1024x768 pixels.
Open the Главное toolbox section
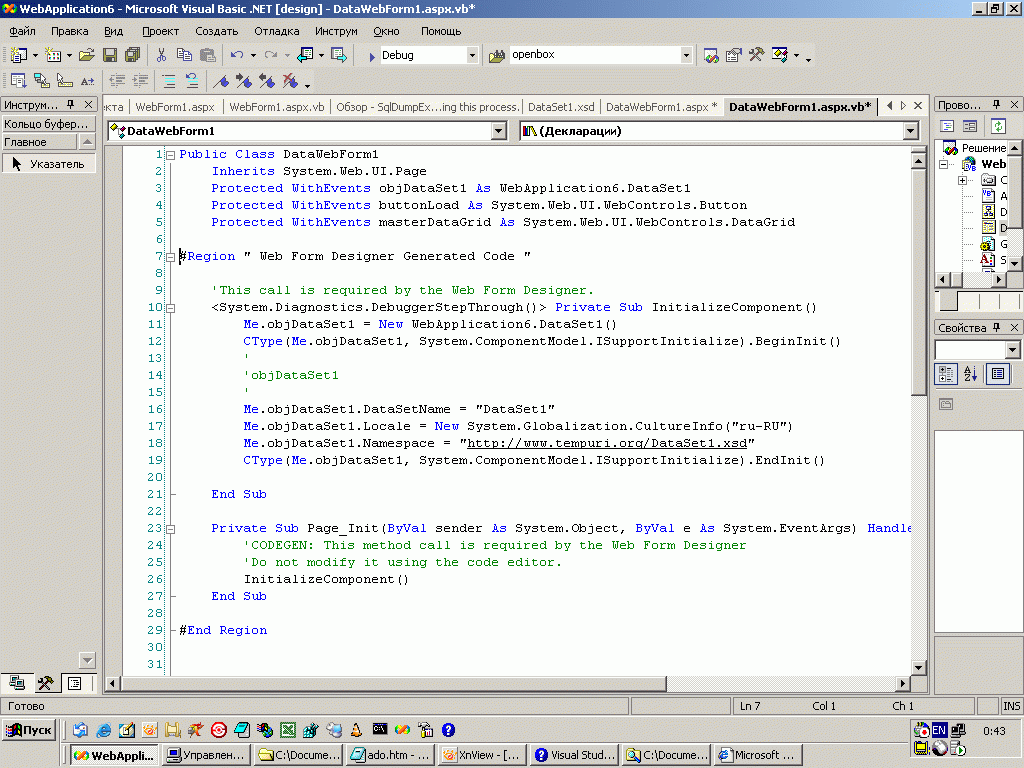pos(39,142)
